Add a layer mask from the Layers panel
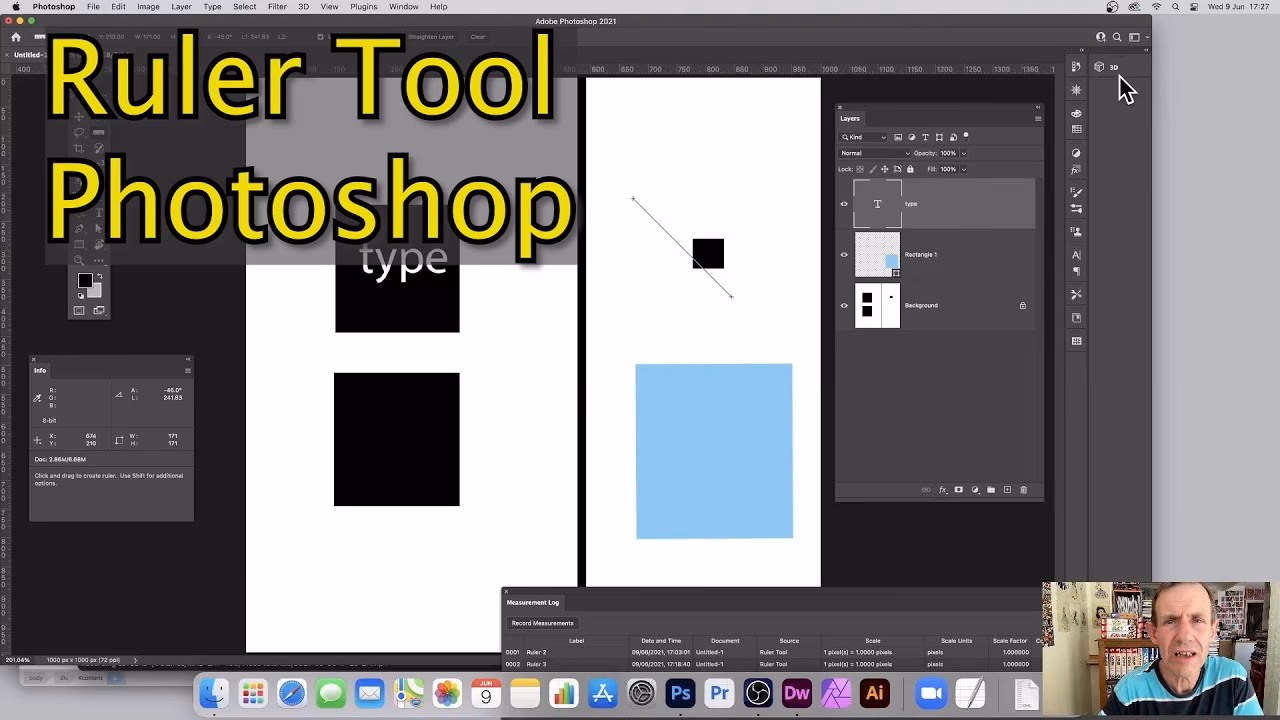1280x720 pixels. 958,489
